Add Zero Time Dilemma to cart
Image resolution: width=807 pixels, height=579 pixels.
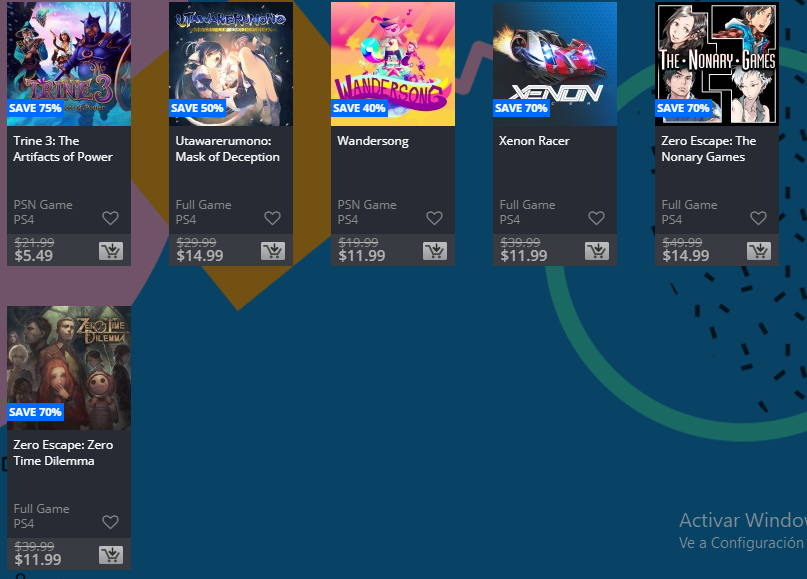pos(111,555)
